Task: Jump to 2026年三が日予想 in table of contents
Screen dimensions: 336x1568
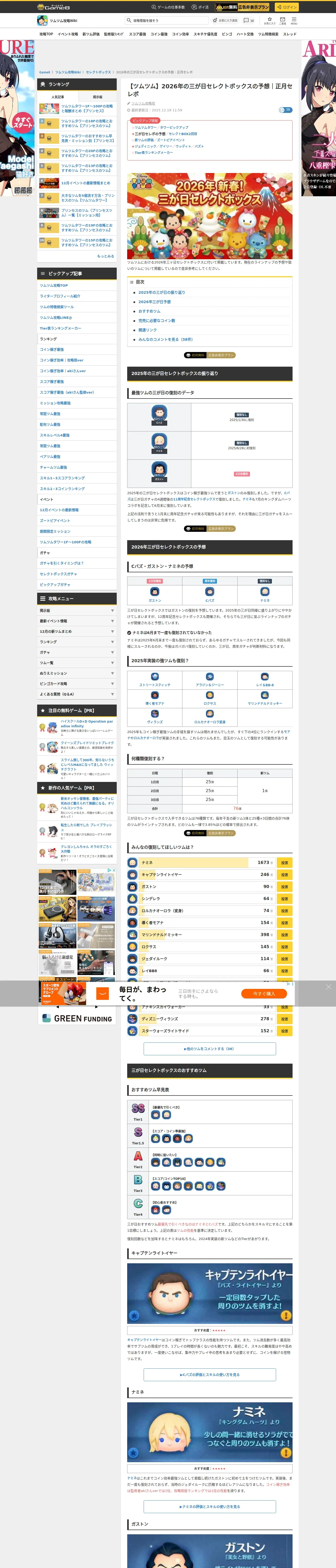Action: tap(154, 302)
